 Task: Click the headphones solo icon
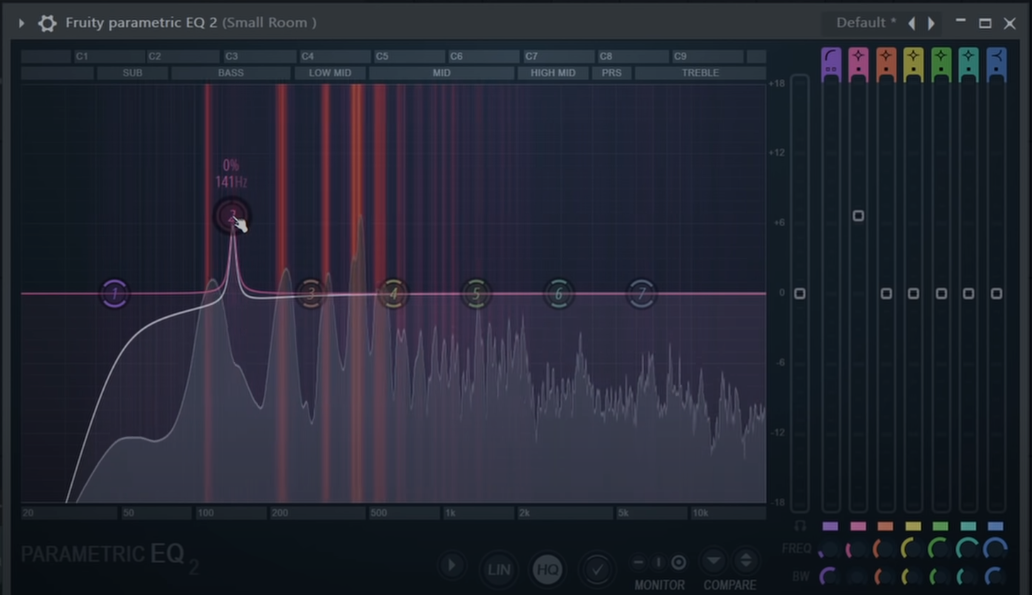coord(800,525)
